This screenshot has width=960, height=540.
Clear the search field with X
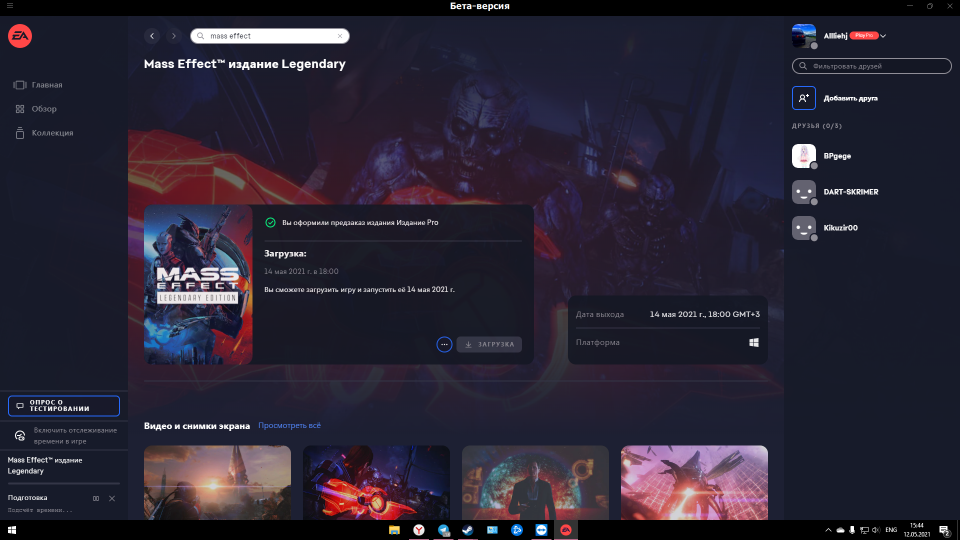pos(340,36)
